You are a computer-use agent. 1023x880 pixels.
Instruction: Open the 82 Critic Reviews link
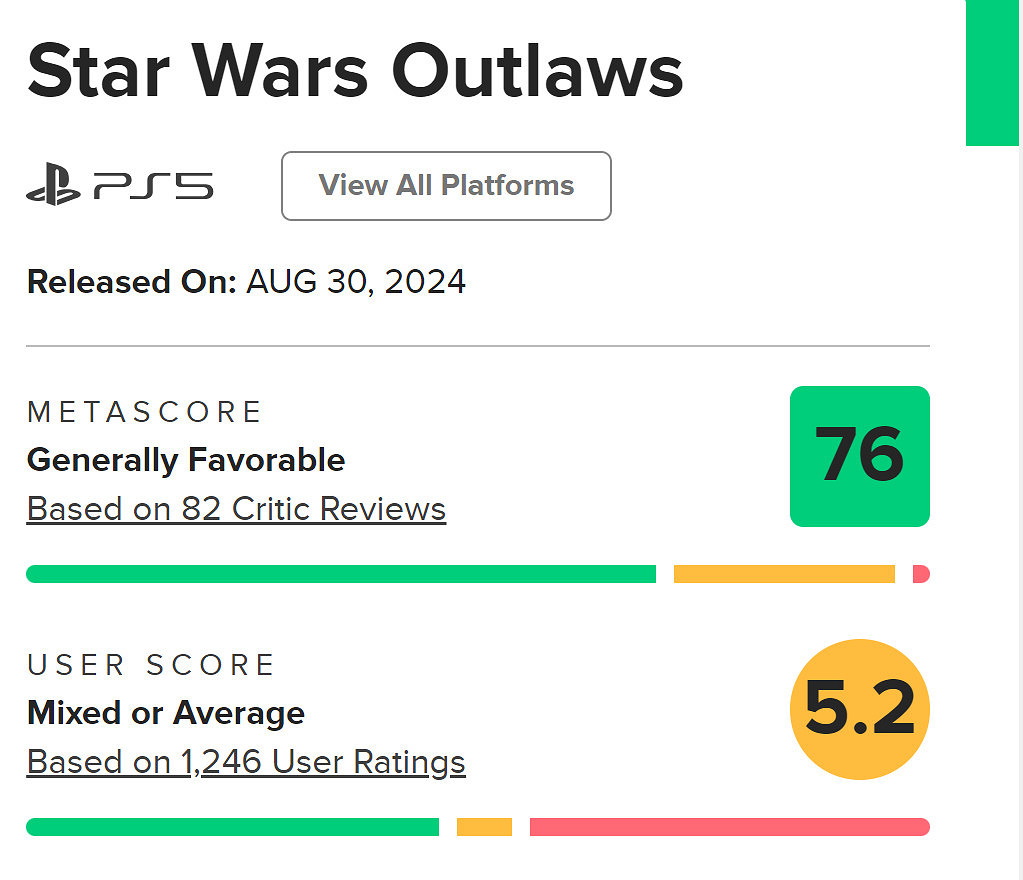tap(236, 509)
